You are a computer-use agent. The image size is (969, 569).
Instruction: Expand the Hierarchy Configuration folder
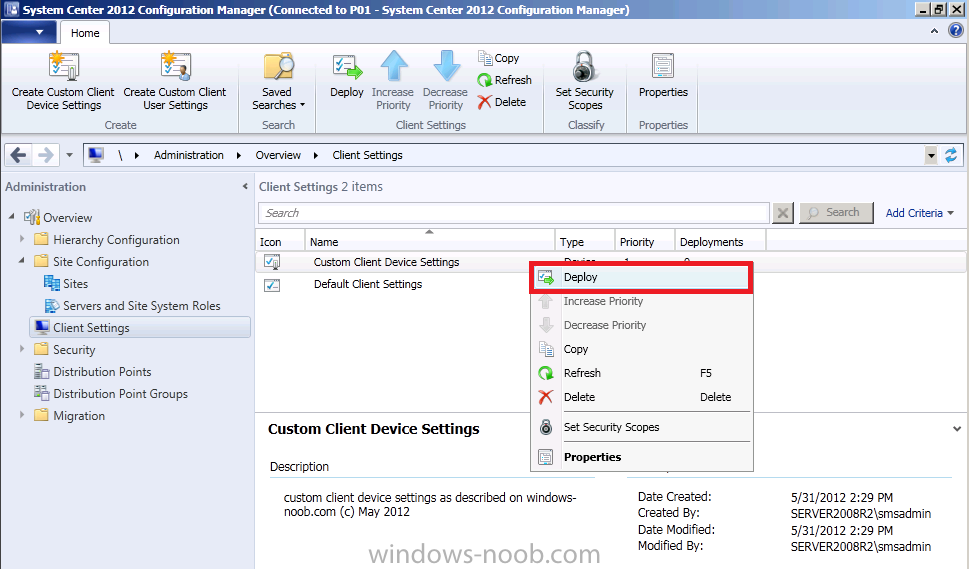tap(22, 238)
